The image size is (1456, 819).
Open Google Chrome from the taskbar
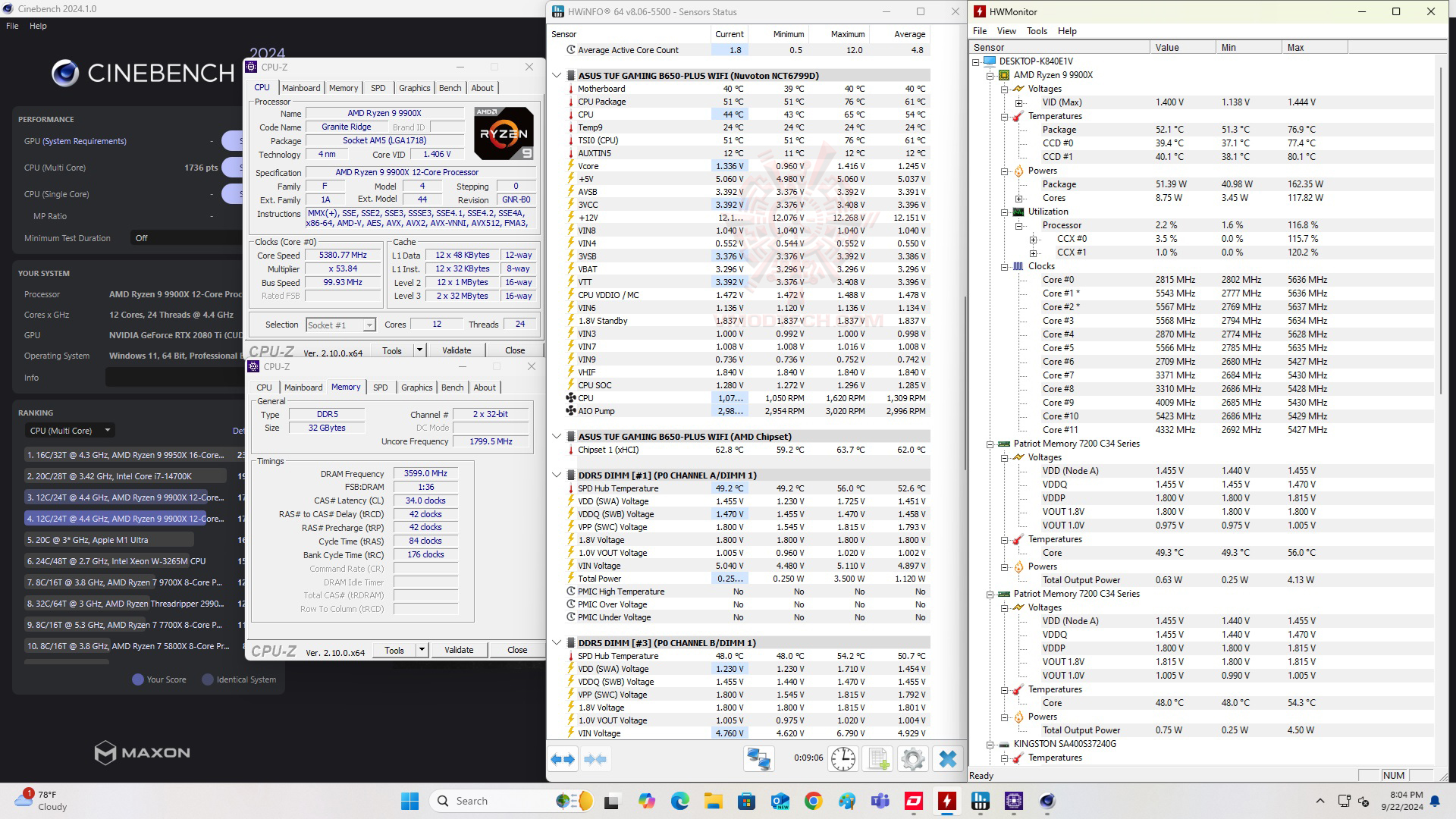point(813,802)
